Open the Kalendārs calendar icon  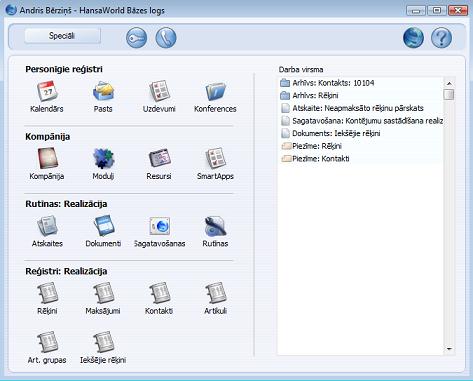tap(47, 92)
